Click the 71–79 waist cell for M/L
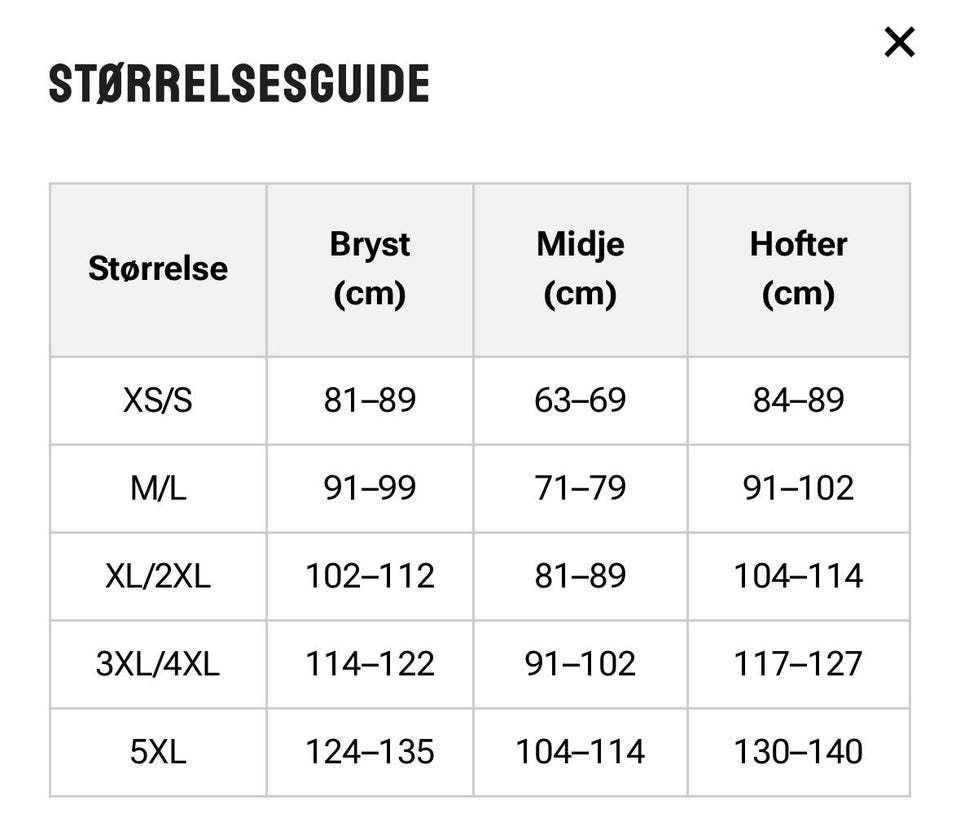Image resolution: width=960 pixels, height=839 pixels. [580, 489]
